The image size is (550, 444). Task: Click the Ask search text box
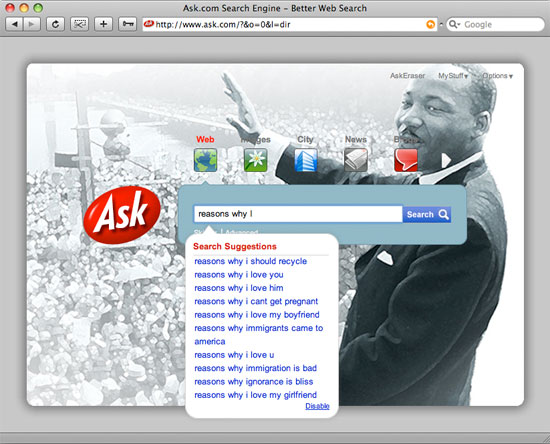pos(298,214)
